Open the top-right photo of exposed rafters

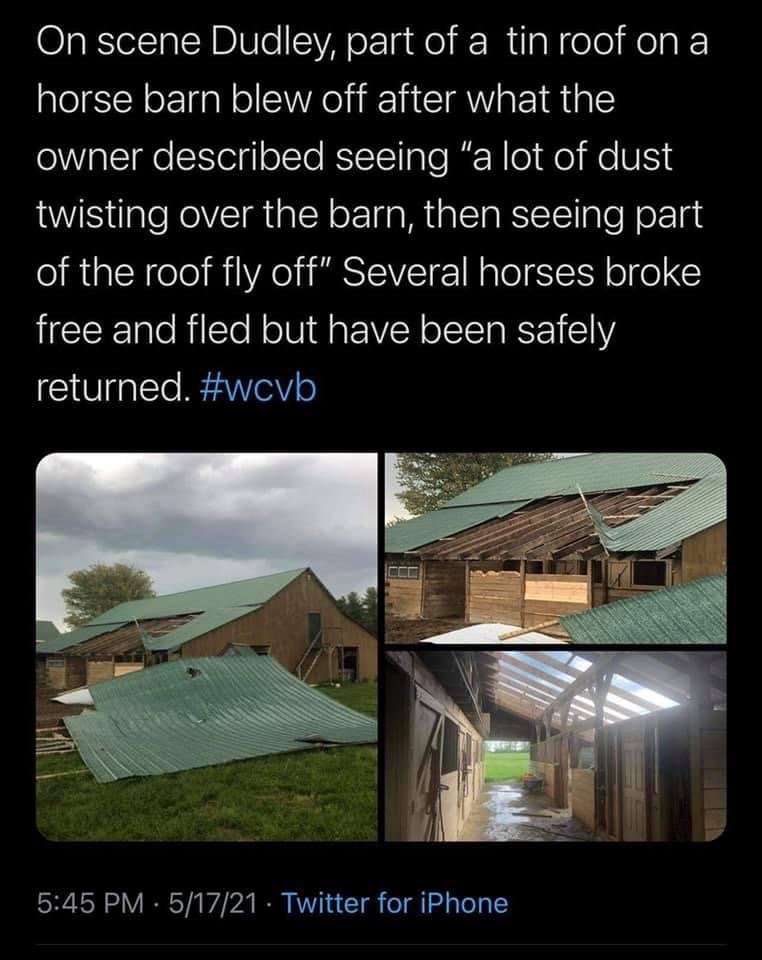556,548
